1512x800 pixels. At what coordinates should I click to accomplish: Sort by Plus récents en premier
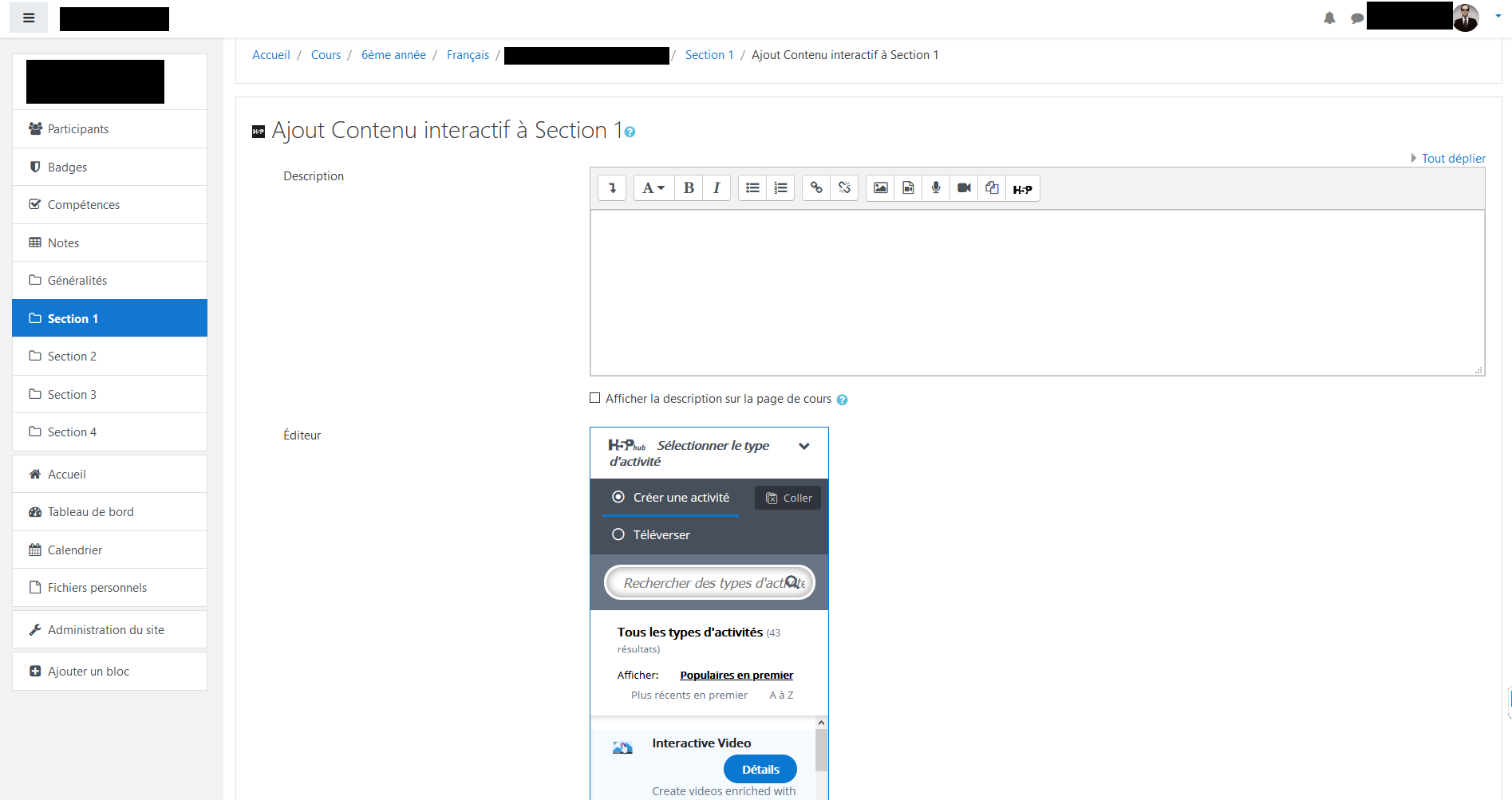coord(689,695)
